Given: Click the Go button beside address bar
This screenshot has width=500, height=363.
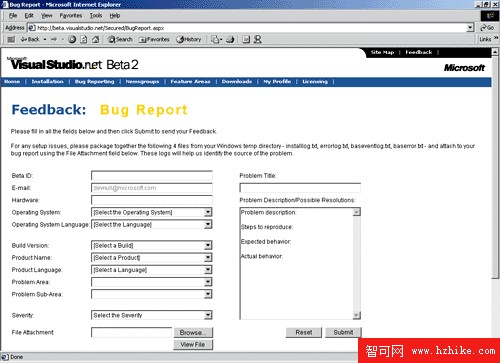Looking at the screenshot, I should click(487, 28).
